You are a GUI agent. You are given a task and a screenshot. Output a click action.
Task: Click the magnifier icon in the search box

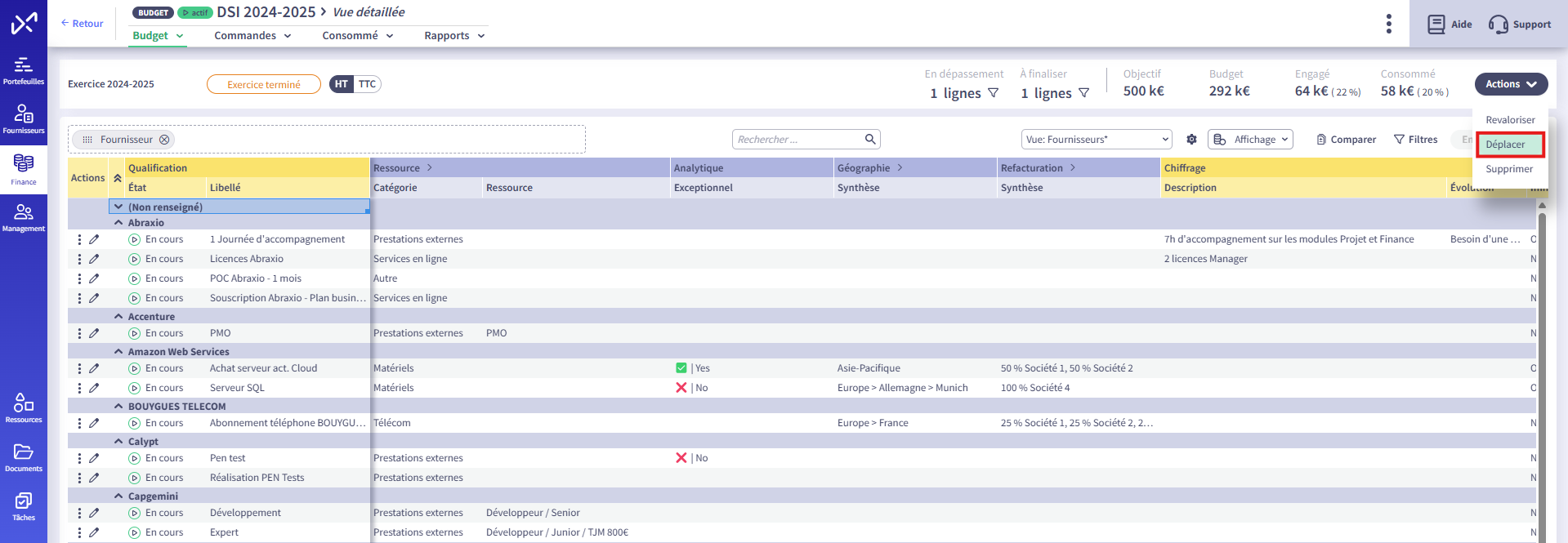pyautogui.click(x=870, y=139)
